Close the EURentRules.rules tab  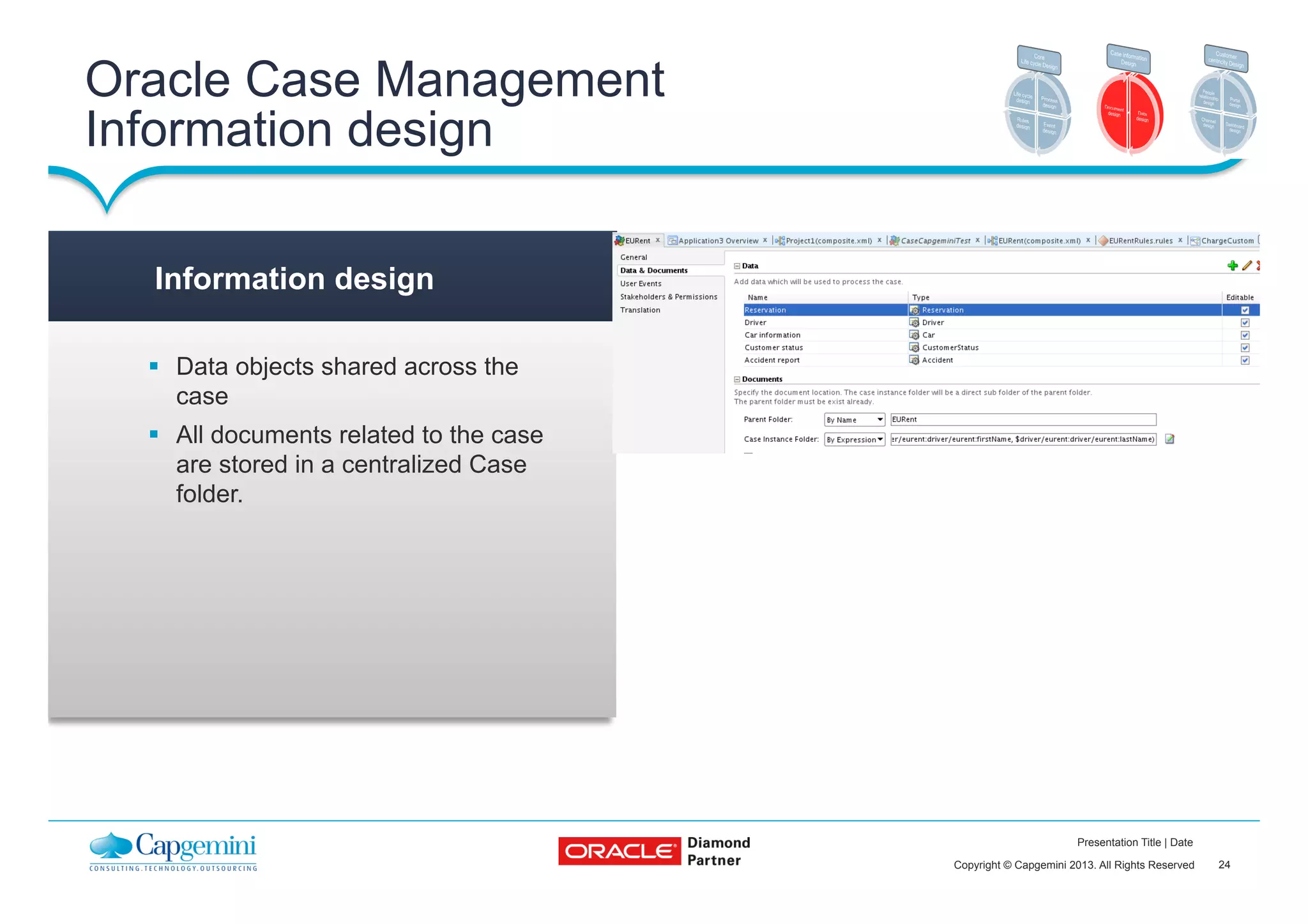tap(1180, 240)
